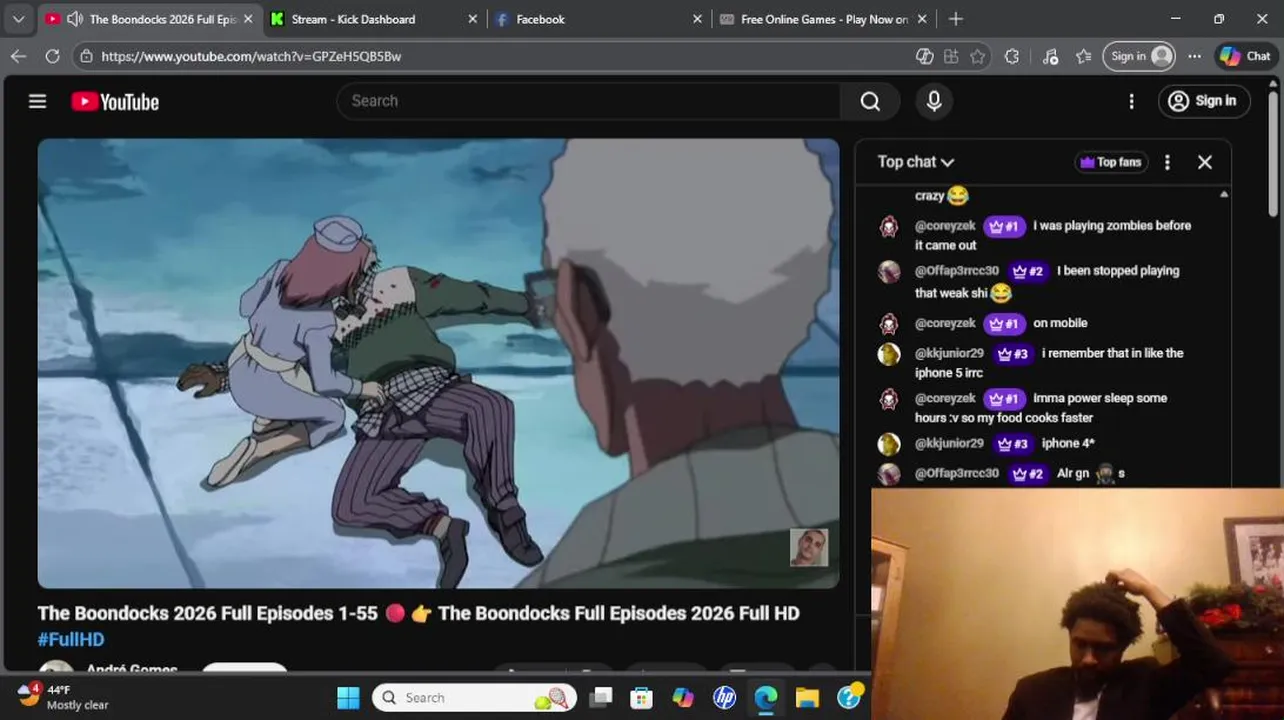Open browser extensions puzzle icon
The height and width of the screenshot is (720, 1284).
[x=1012, y=56]
